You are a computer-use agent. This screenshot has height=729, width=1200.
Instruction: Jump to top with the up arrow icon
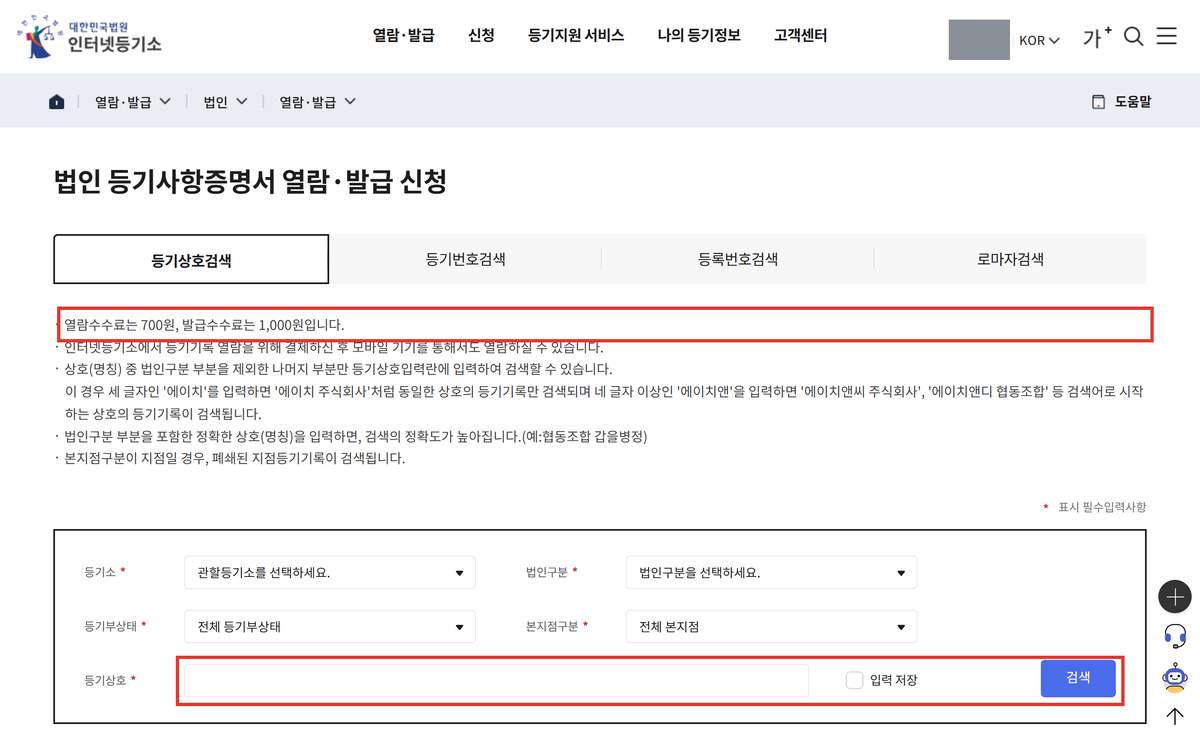pos(1175,716)
